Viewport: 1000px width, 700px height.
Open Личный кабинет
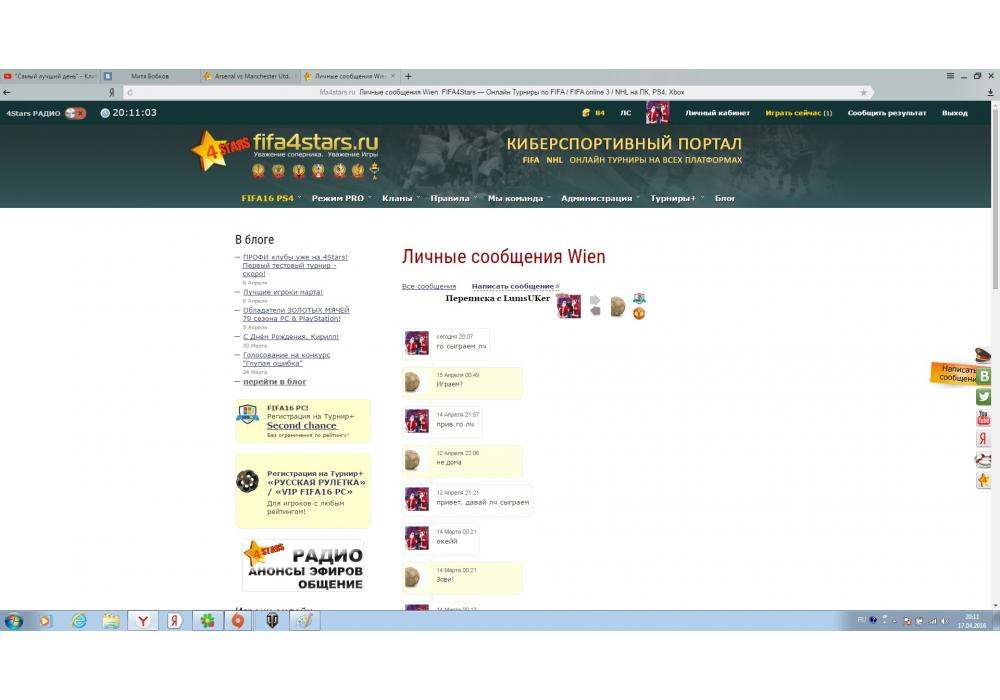pyautogui.click(x=717, y=113)
